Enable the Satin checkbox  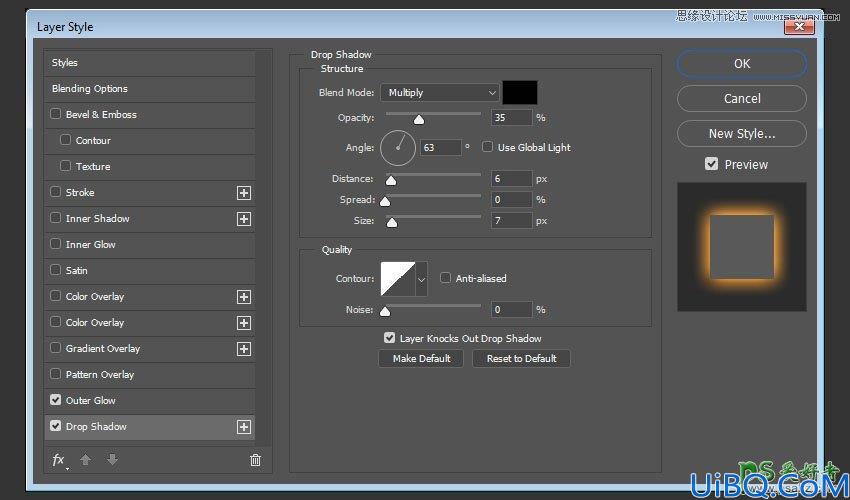click(55, 270)
